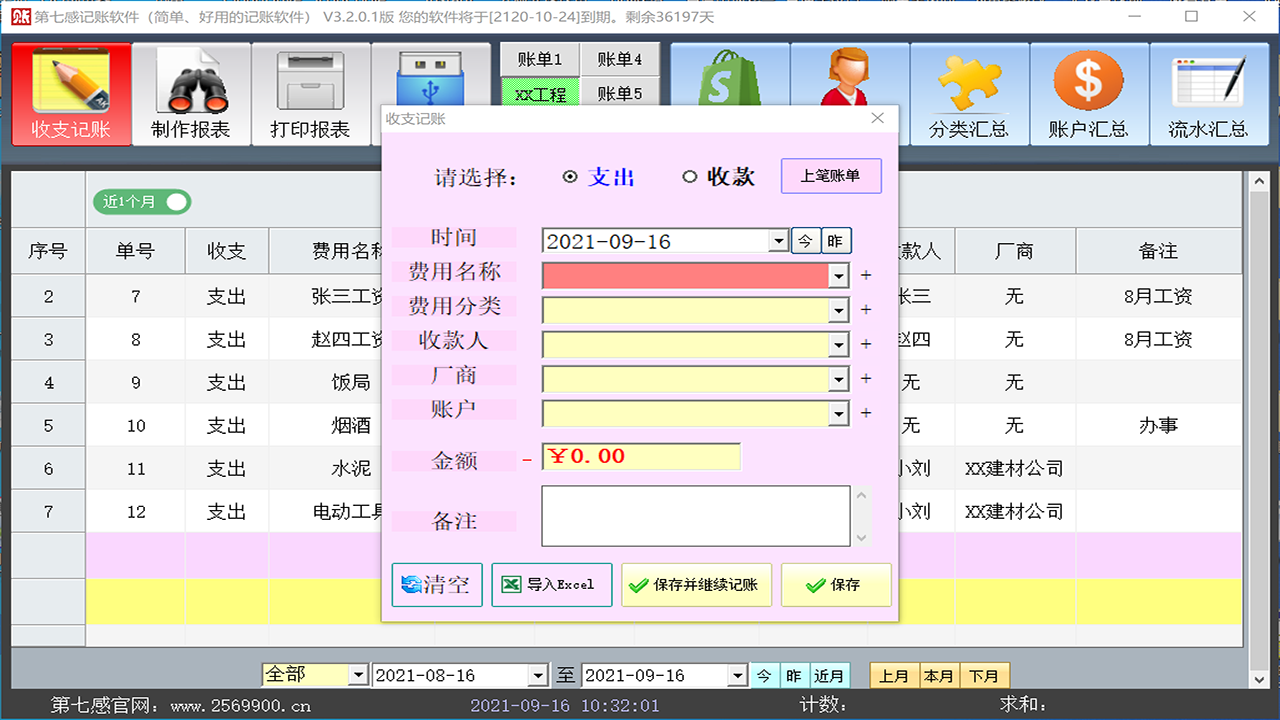Select the 收款 income radio button
This screenshot has height=720, width=1280.
click(690, 176)
